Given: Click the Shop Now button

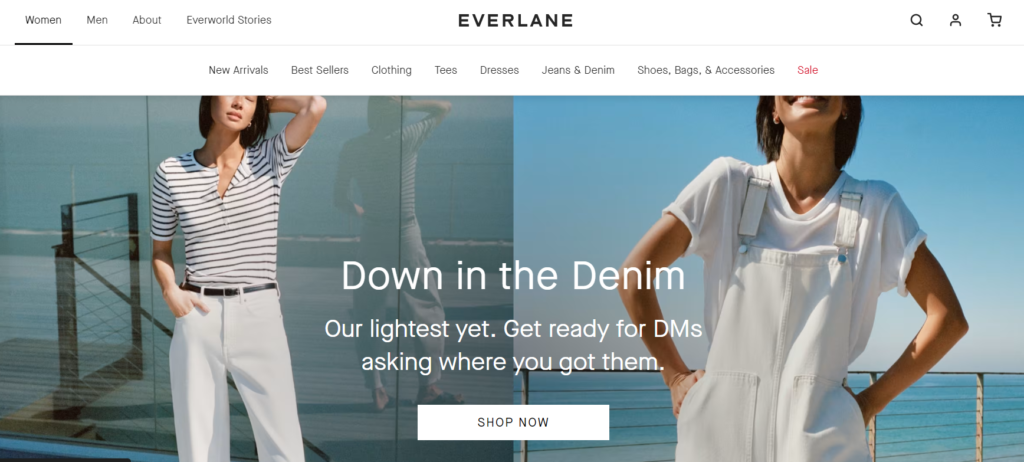Looking at the screenshot, I should pyautogui.click(x=513, y=422).
